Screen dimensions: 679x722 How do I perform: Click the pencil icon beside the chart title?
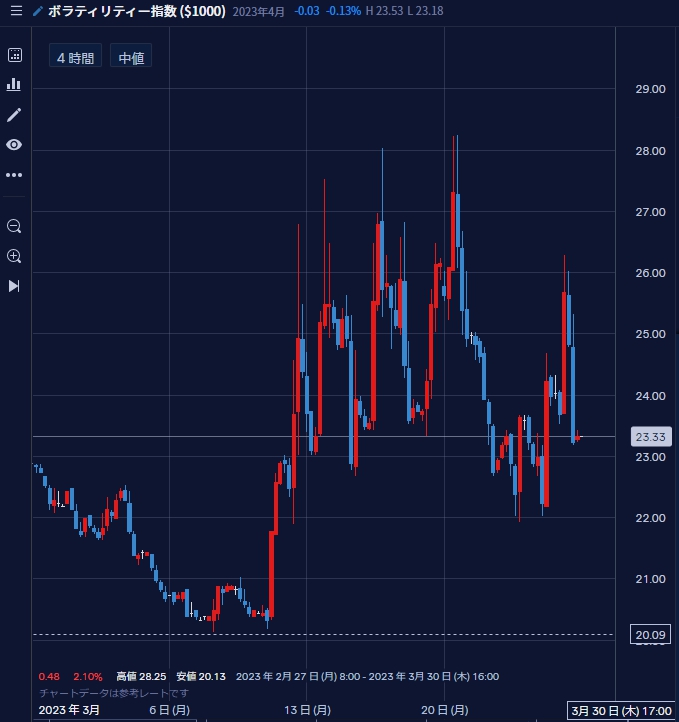pyautogui.click(x=37, y=11)
